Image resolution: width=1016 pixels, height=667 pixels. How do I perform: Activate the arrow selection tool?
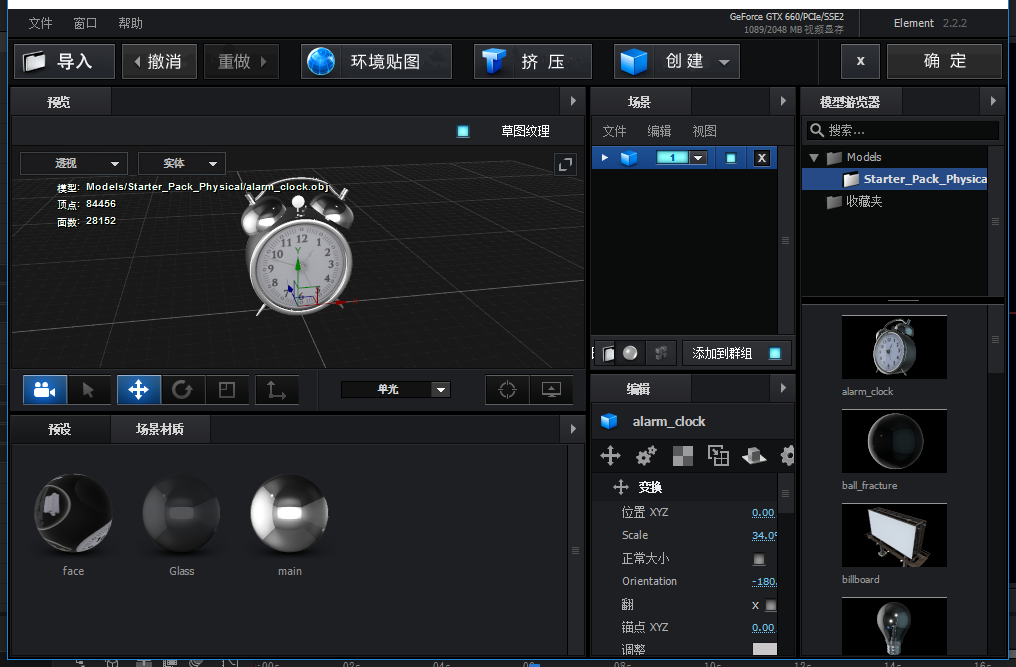[x=89, y=390]
